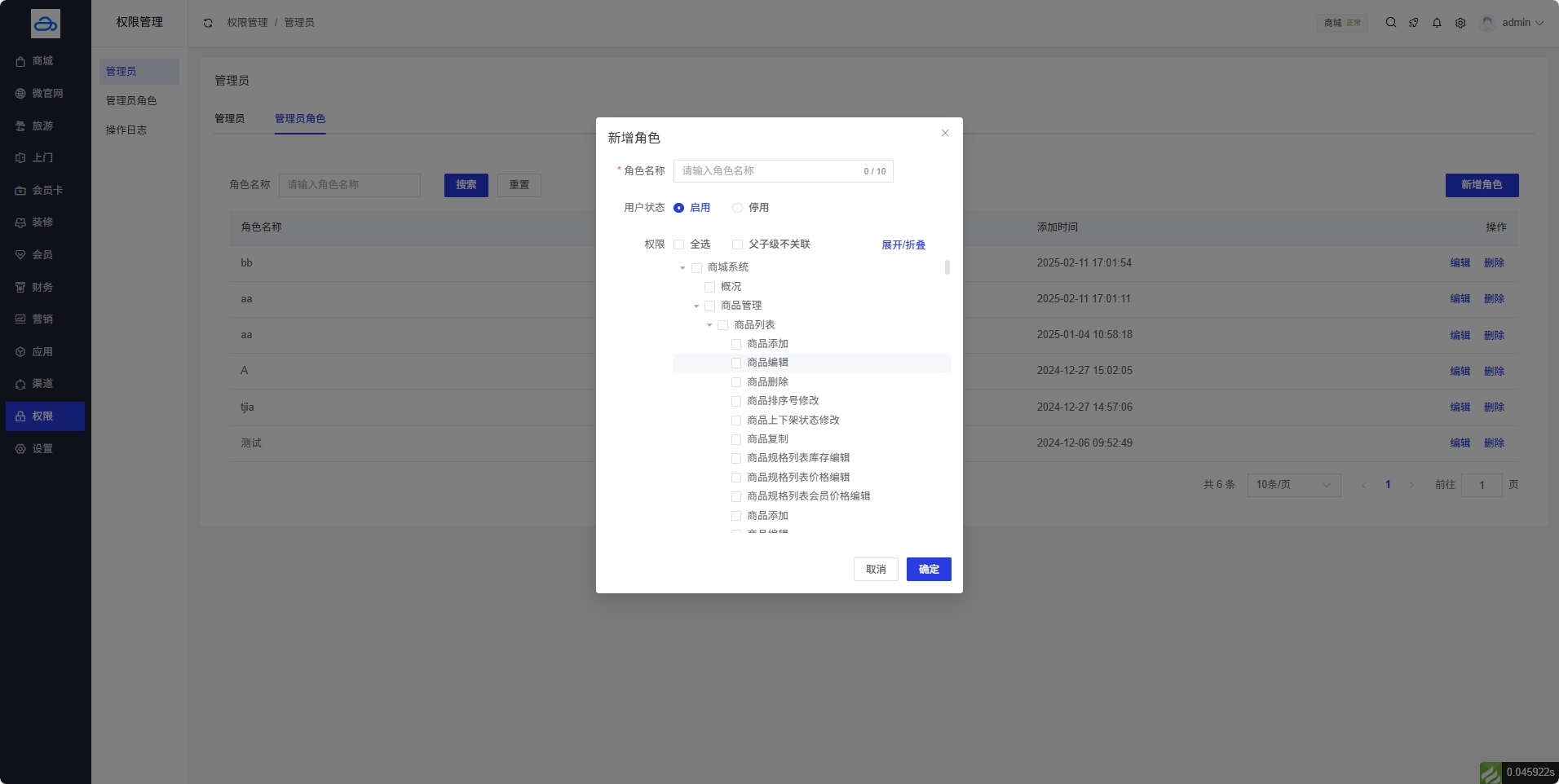
Task: Tick the 商品删除 permission checkbox
Action: [736, 382]
